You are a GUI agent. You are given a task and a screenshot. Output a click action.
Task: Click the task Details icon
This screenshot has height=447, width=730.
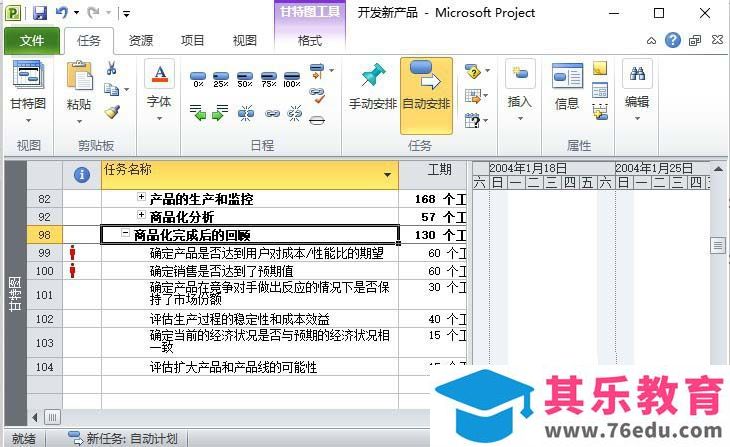pos(600,89)
